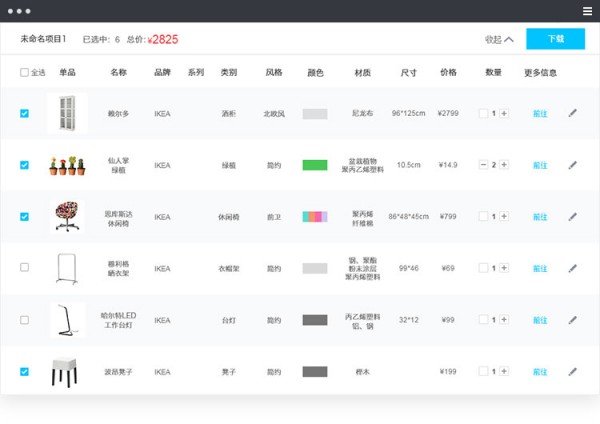The height and width of the screenshot is (424, 600).
Task: Click edit pencil for 穆利格晒衣架 row
Action: click(573, 268)
